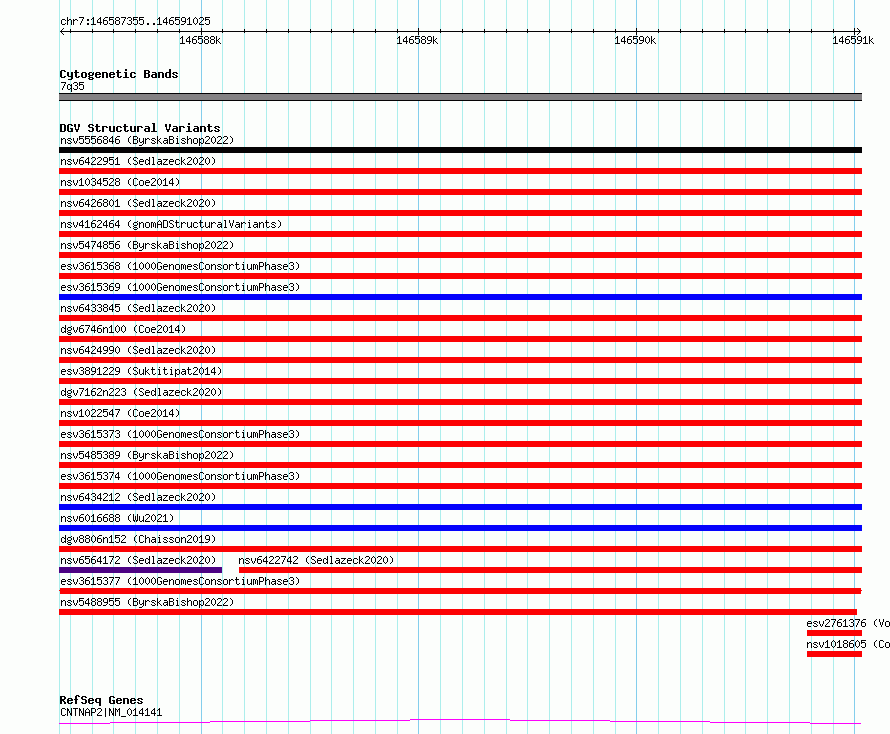890x734 pixels.
Task: Click the red bar under dgv8806n152
Action: [460, 549]
